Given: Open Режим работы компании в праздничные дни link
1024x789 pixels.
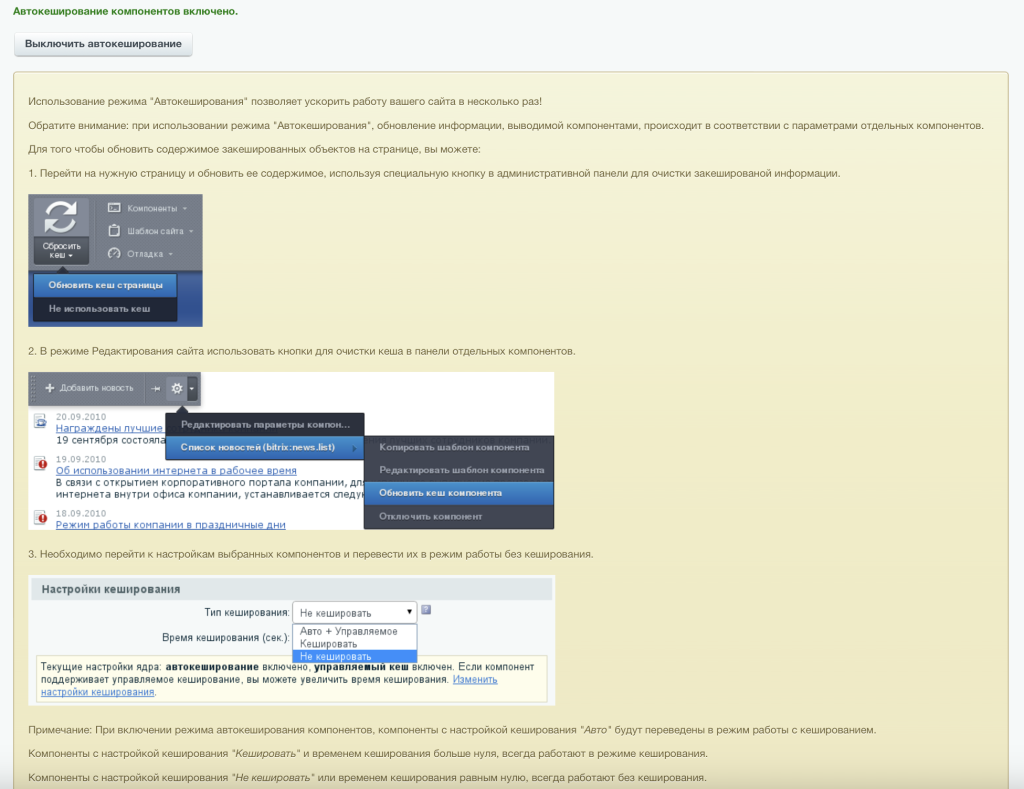Looking at the screenshot, I should coord(170,525).
